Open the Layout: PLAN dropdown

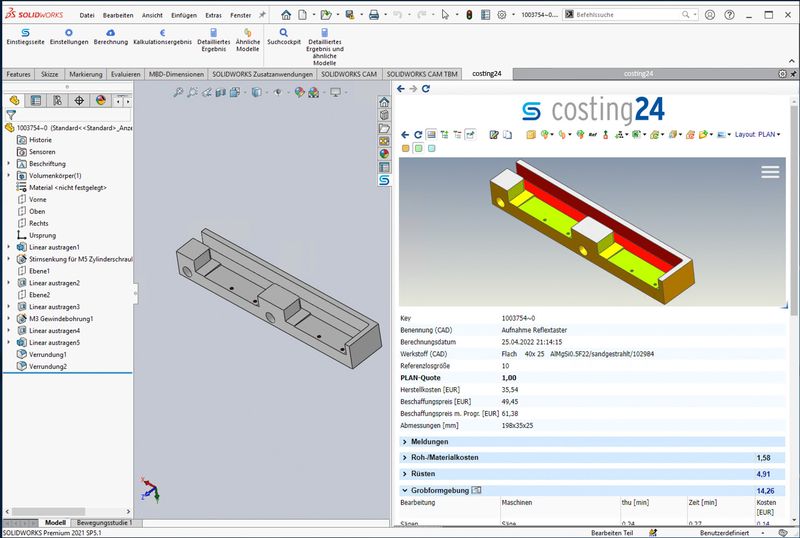758,134
